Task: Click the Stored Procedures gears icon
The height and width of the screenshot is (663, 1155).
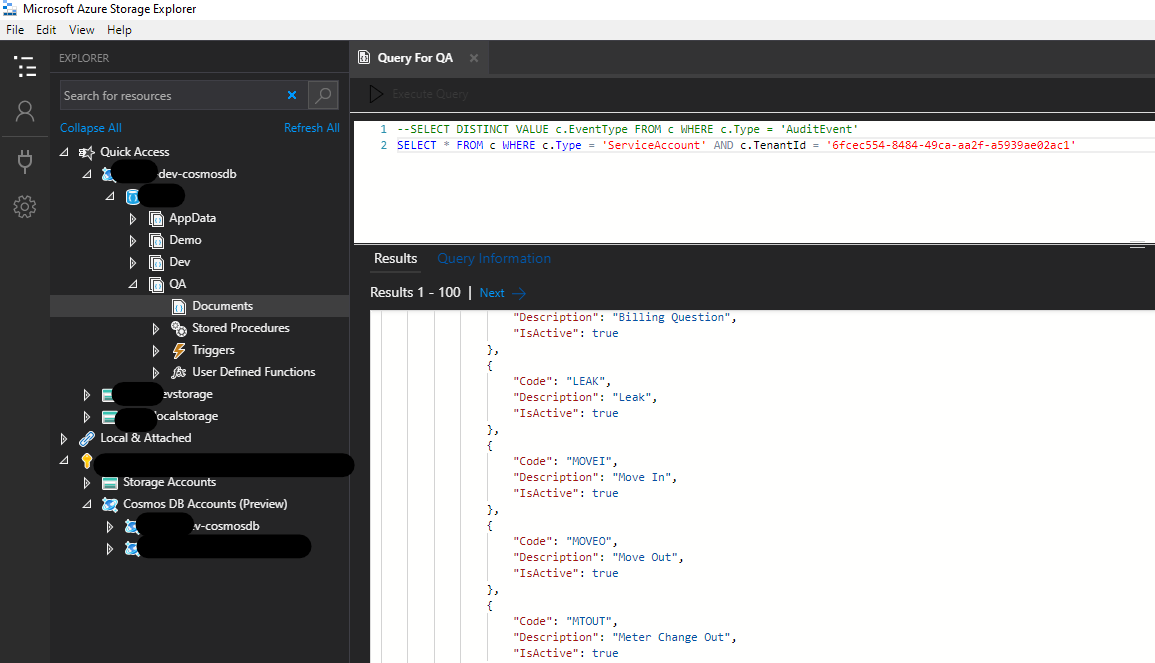Action: 179,329
